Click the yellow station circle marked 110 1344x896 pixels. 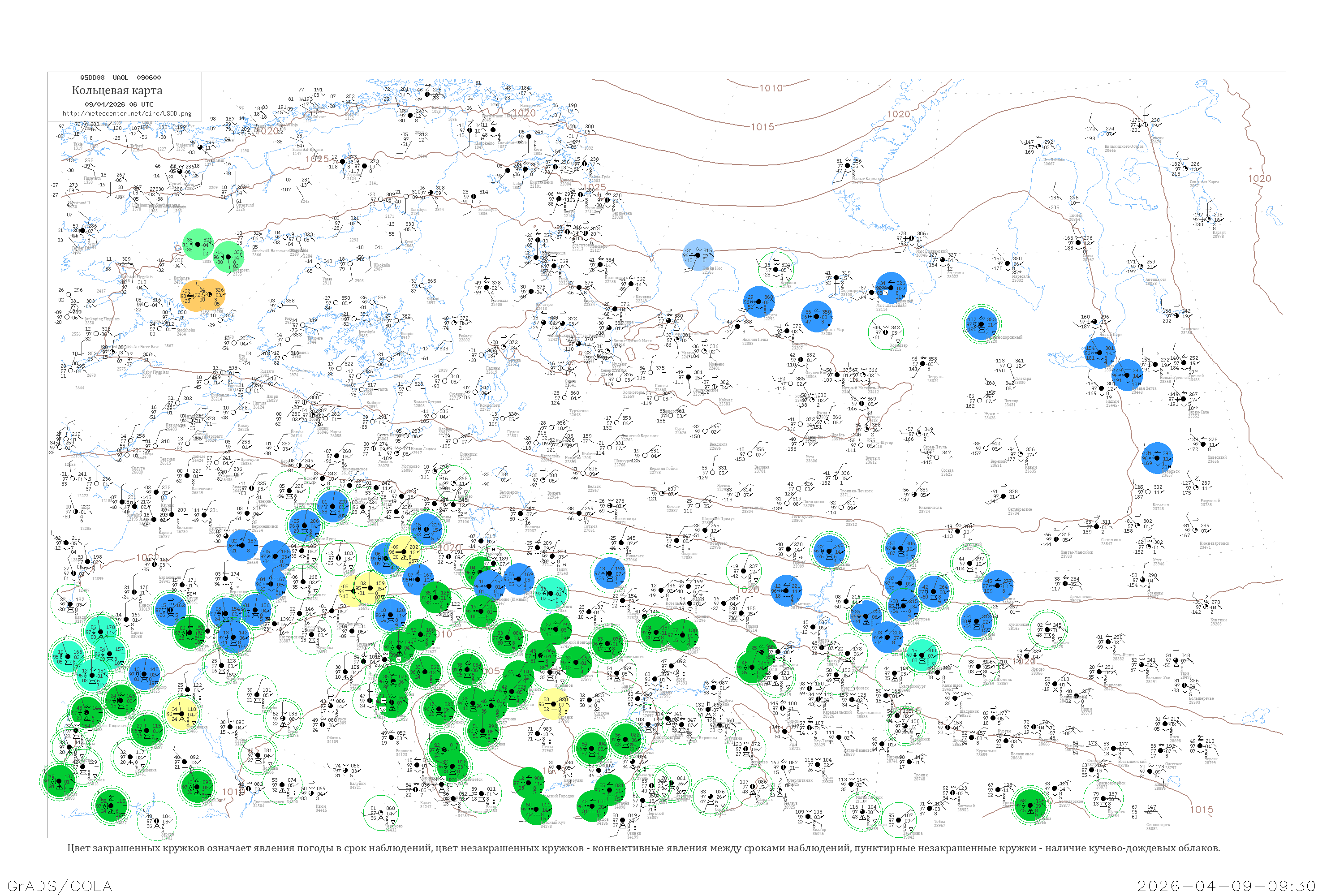click(183, 714)
